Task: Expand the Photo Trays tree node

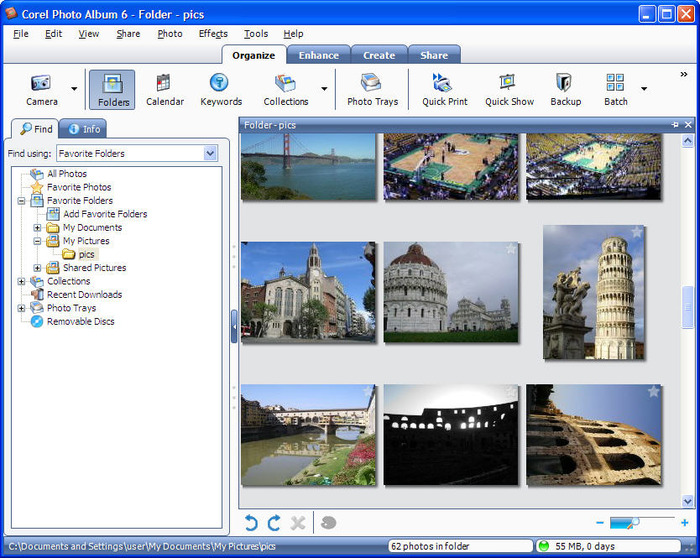Action: click(x=21, y=308)
